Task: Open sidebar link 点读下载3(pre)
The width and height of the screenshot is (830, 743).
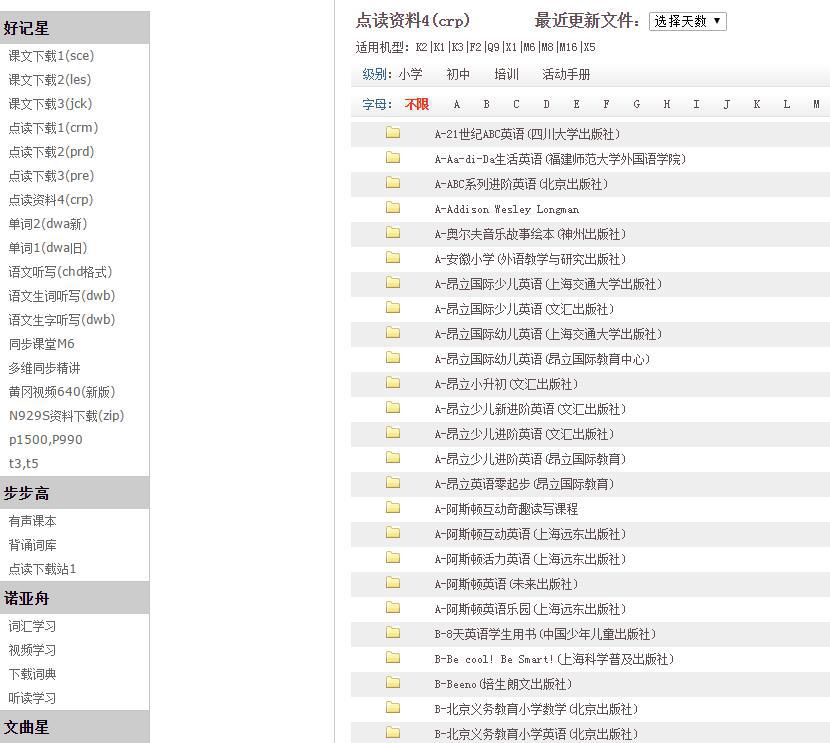Action: tap(51, 176)
